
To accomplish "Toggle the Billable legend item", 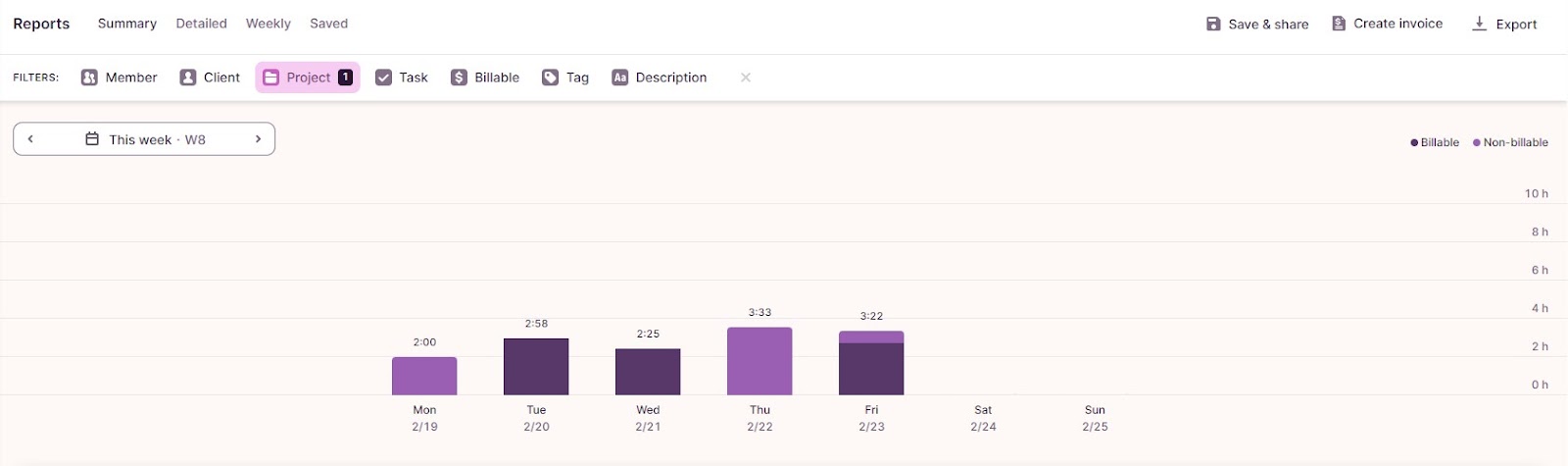I will pos(1435,142).
